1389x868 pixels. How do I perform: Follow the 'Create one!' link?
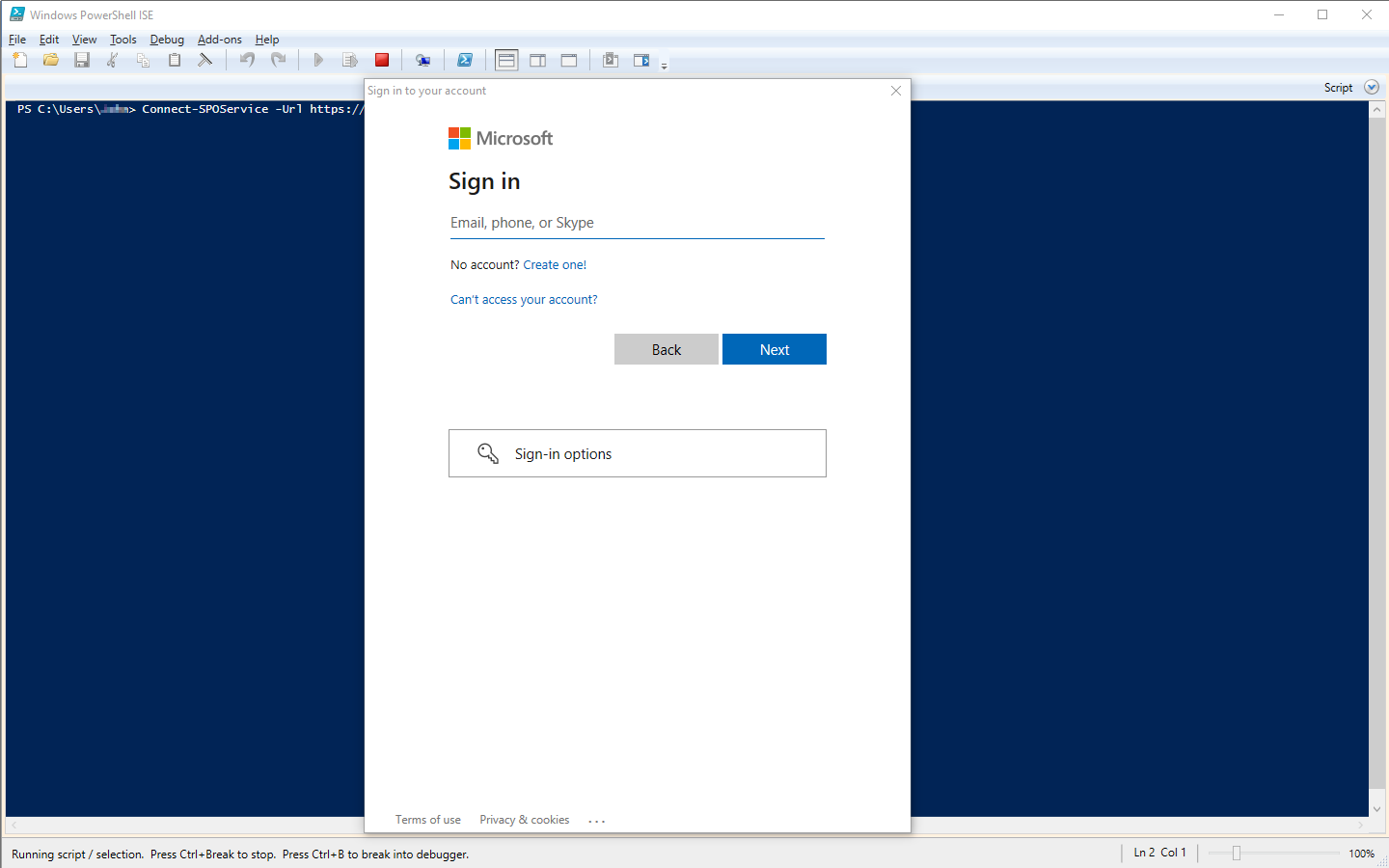[555, 265]
